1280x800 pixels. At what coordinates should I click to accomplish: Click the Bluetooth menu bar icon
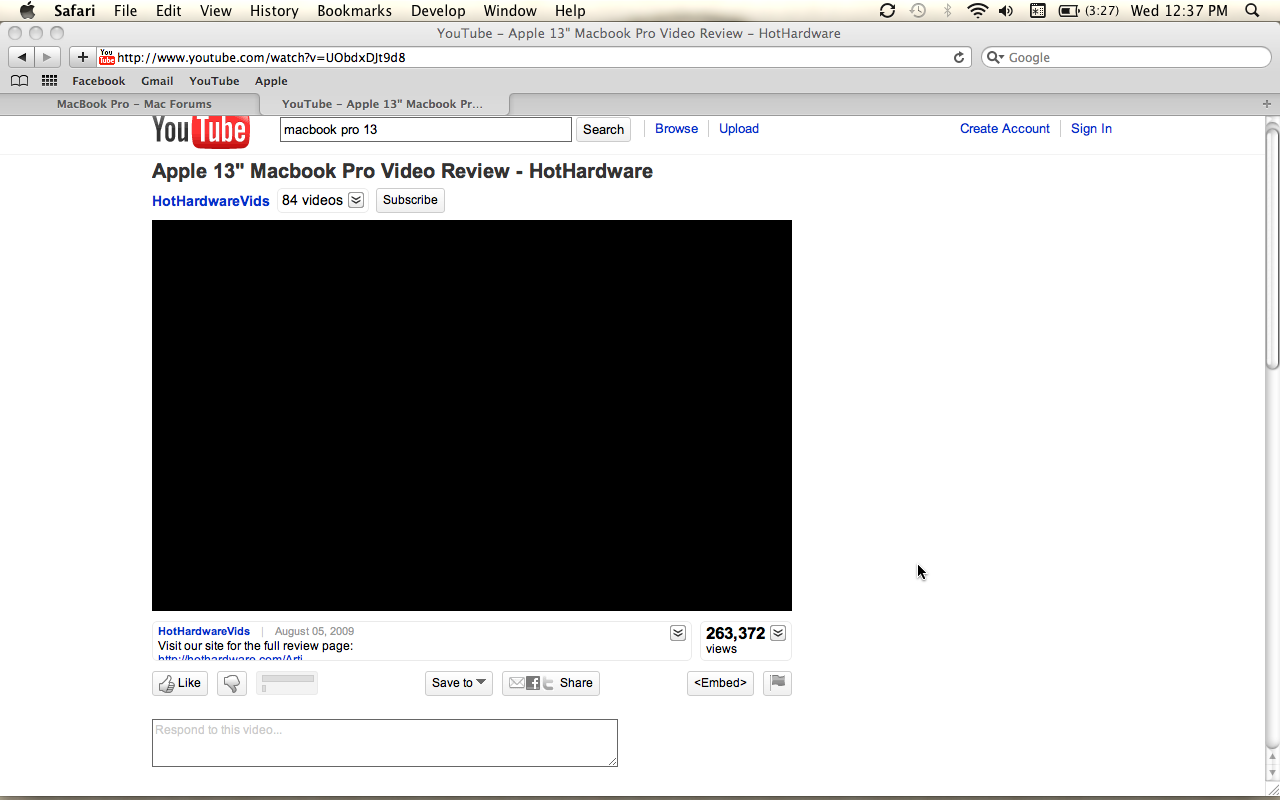click(x=947, y=11)
